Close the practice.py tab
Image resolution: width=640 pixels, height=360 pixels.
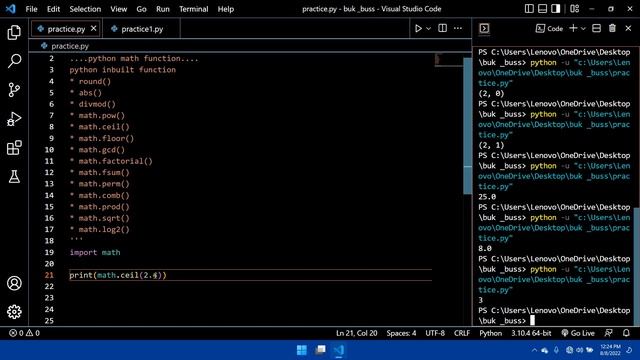click(93, 29)
